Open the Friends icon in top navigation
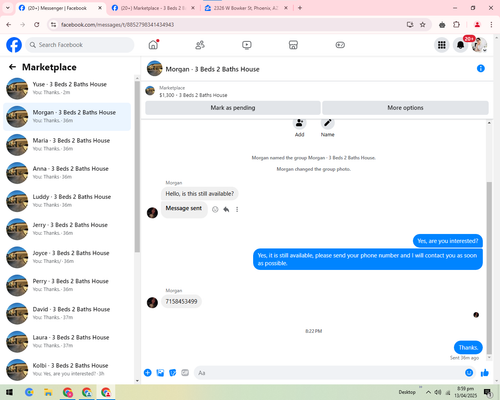 (200, 45)
